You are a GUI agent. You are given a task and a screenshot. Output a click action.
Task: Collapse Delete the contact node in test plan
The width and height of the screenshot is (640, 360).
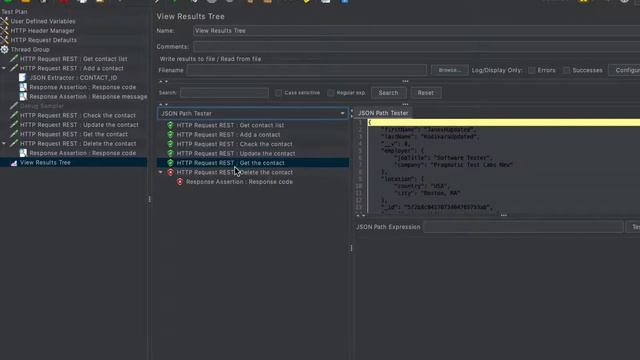point(4,143)
